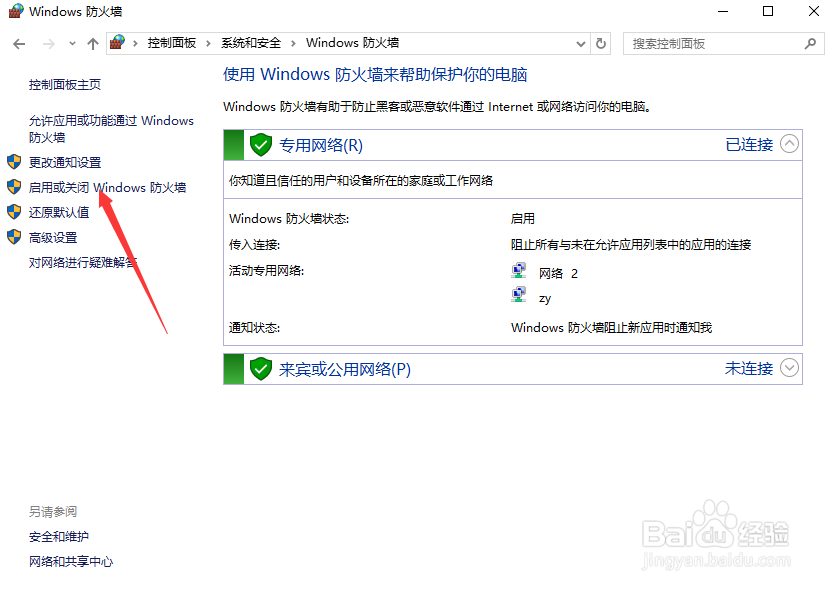The height and width of the screenshot is (589, 837).
Task: Go up one level with the up arrow
Action: 93,44
